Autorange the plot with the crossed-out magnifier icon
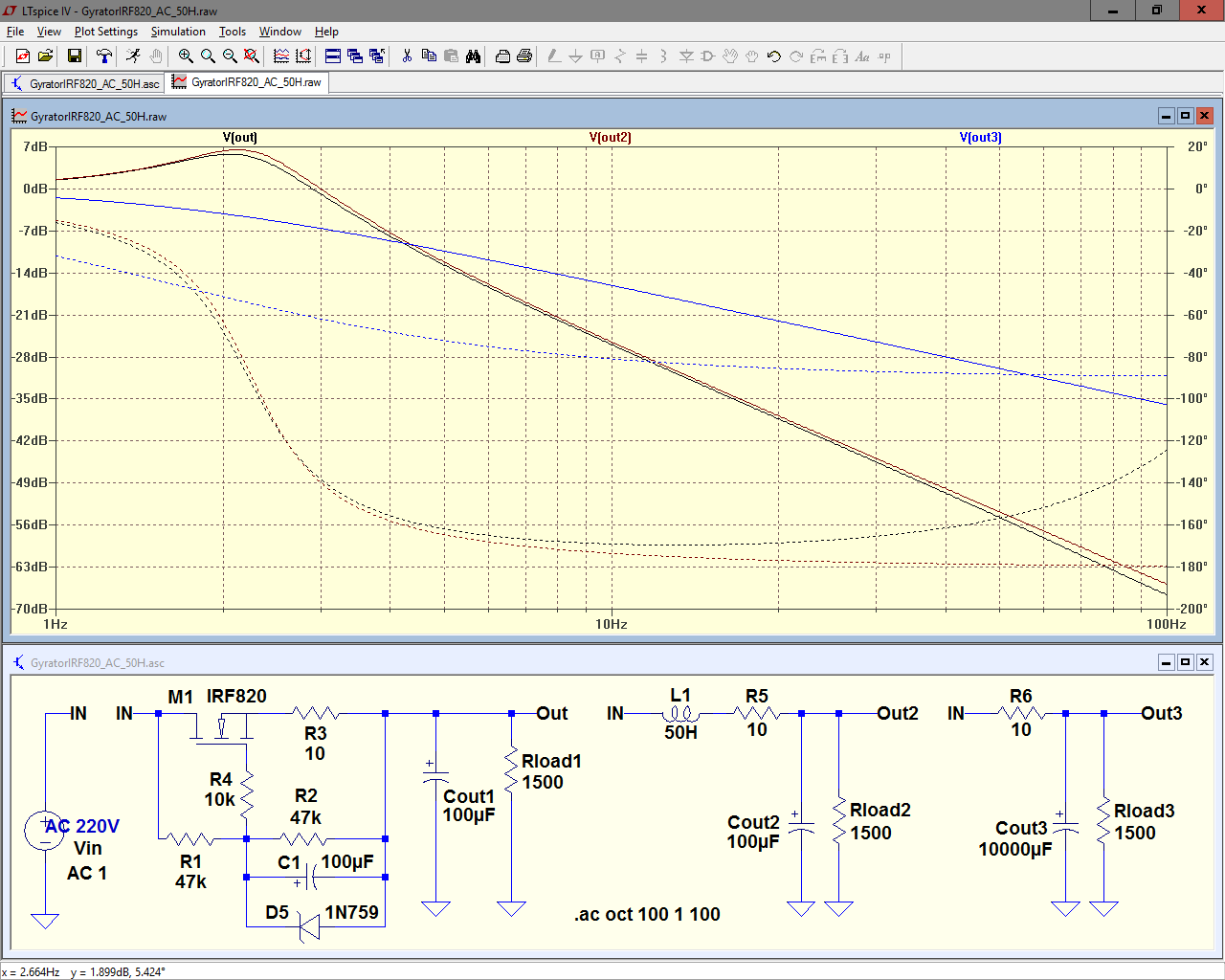 click(x=252, y=56)
